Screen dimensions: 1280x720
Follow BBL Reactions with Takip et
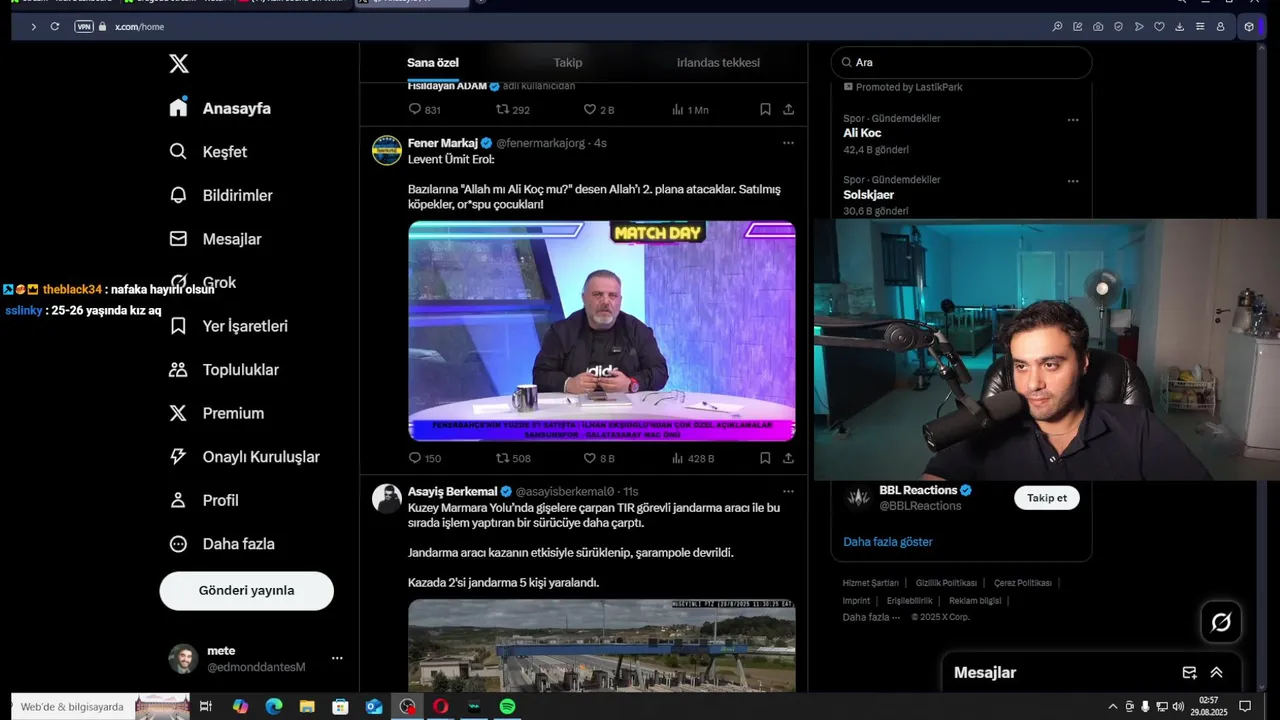pos(1047,498)
